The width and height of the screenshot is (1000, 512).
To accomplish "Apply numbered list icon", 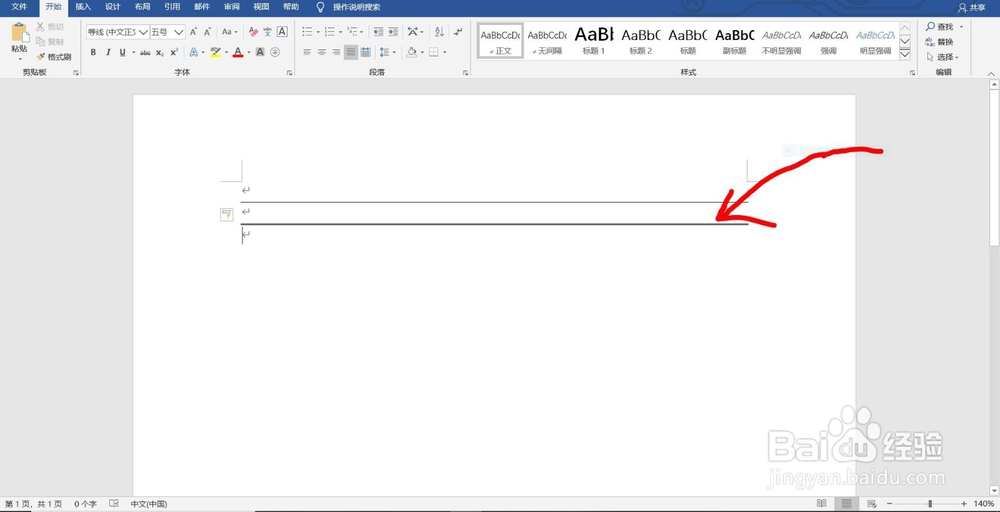I will pyautogui.click(x=329, y=32).
